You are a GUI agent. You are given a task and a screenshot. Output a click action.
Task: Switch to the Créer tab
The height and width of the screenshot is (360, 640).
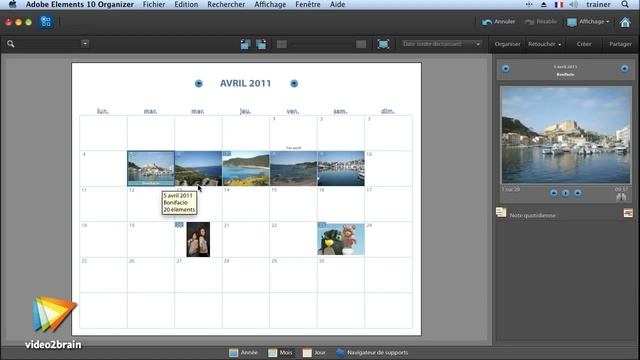584,44
